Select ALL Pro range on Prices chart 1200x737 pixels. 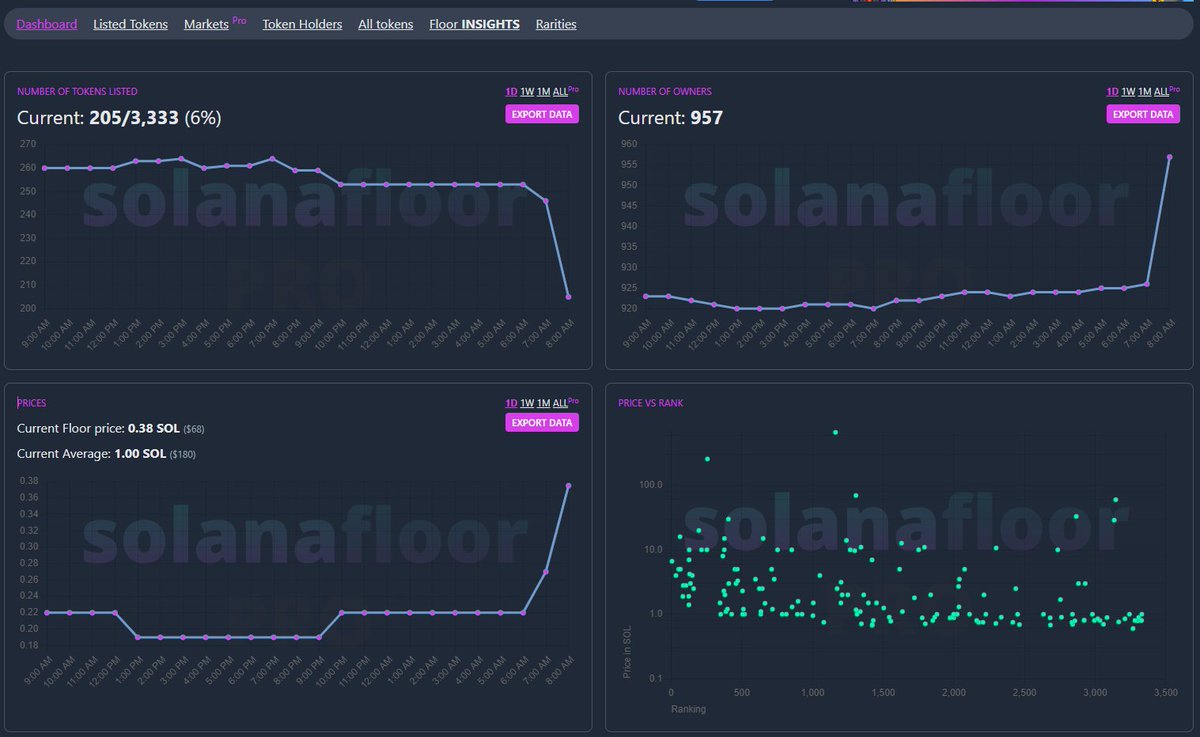point(566,402)
